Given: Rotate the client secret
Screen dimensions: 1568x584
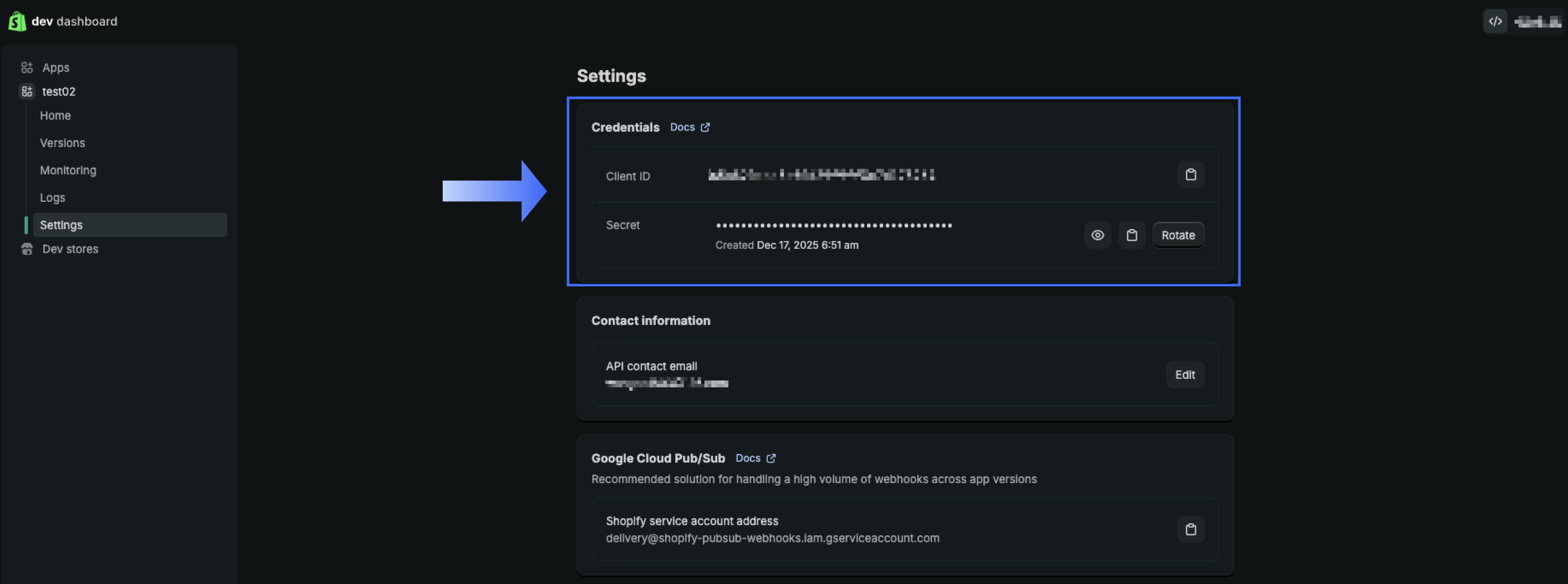Looking at the screenshot, I should pos(1177,235).
